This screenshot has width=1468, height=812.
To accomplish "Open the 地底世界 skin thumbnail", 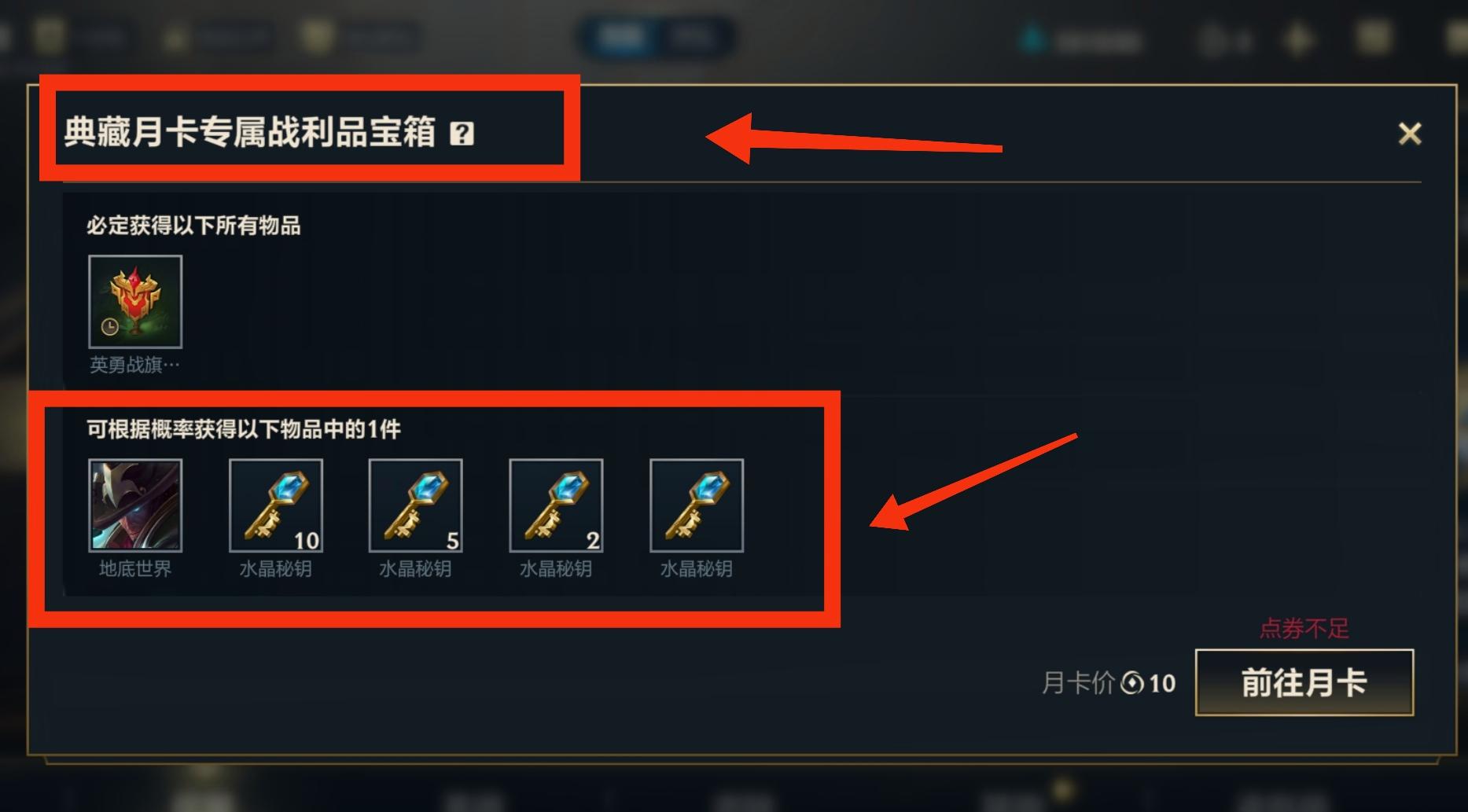I will pyautogui.click(x=135, y=505).
